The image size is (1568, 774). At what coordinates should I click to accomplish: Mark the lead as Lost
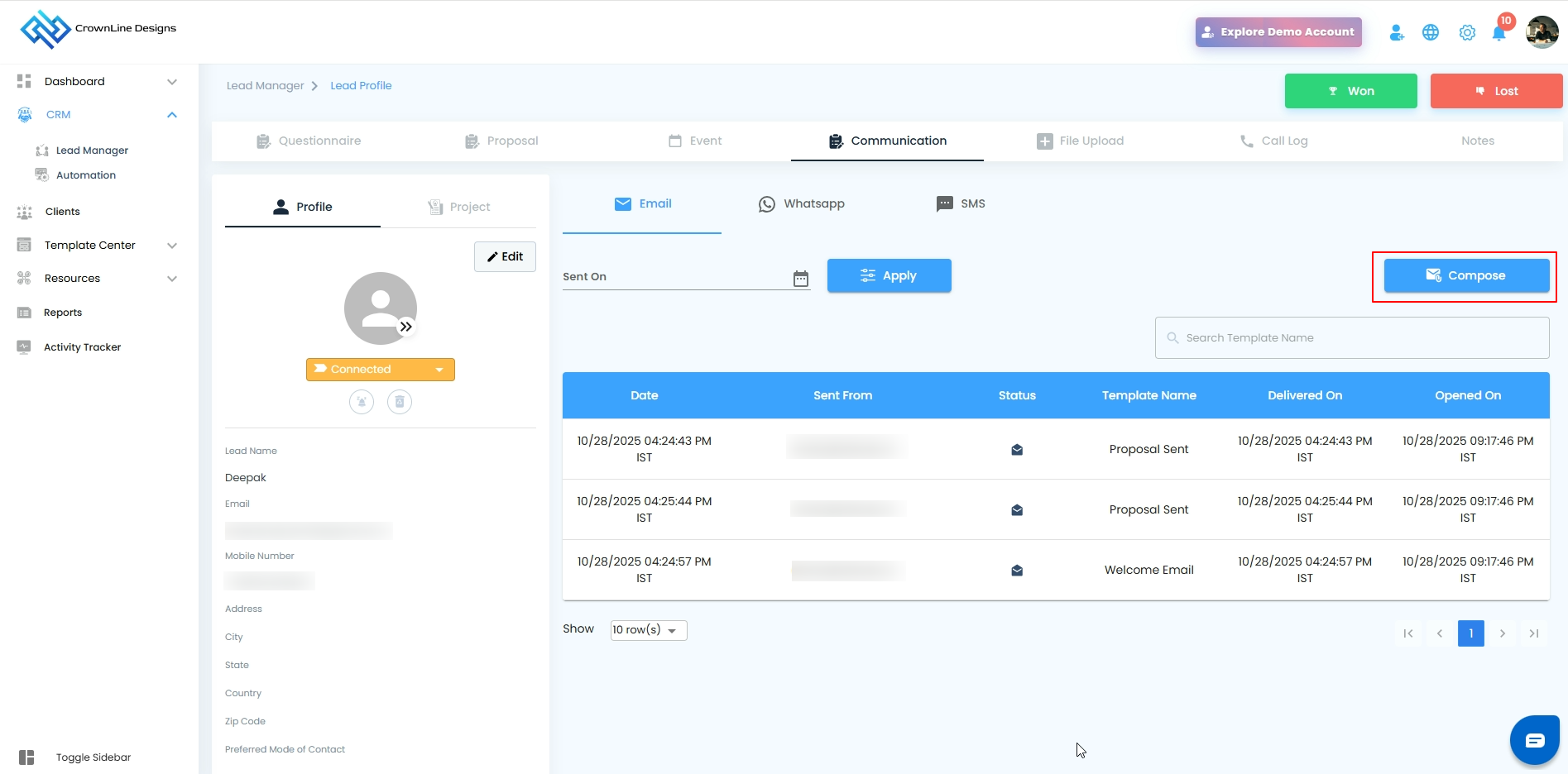click(1496, 91)
